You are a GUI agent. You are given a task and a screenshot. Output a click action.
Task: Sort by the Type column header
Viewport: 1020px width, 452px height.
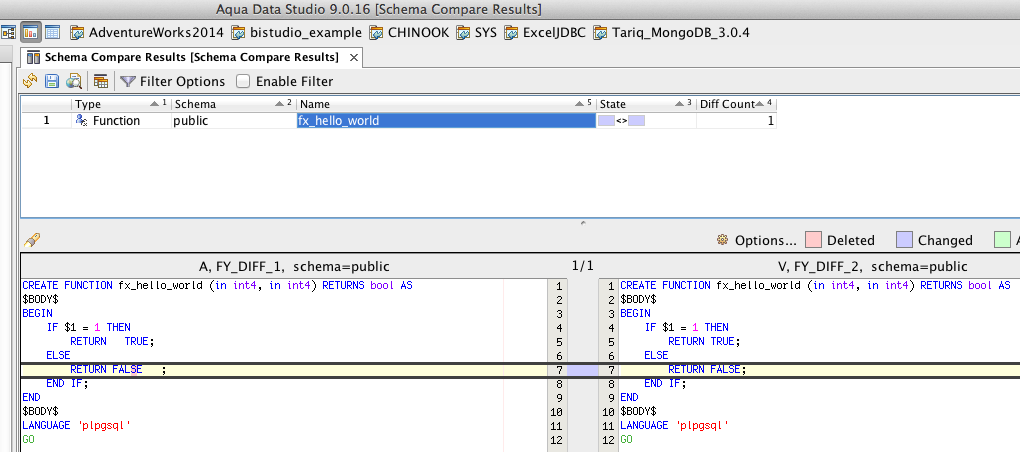coord(121,104)
